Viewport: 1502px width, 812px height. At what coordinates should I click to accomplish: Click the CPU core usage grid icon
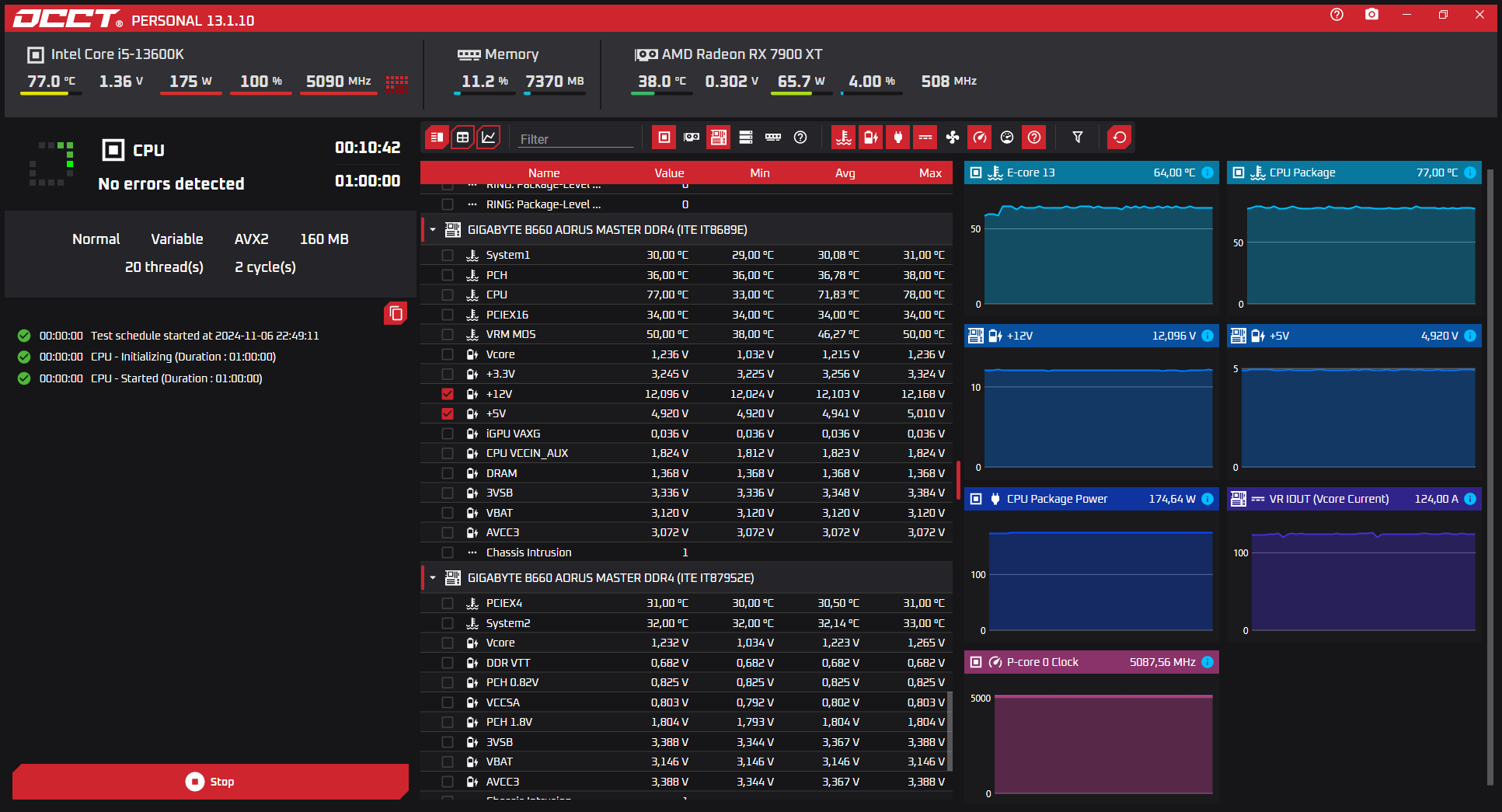pos(397,82)
